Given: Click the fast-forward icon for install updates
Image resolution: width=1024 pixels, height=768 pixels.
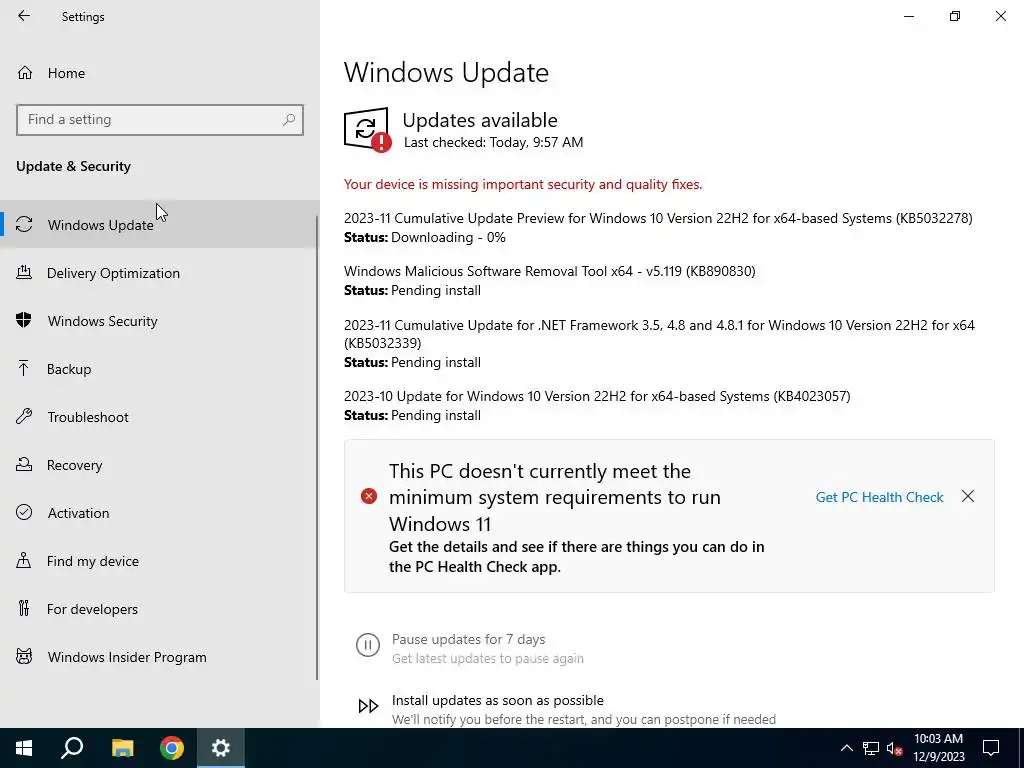Looking at the screenshot, I should pos(368,706).
